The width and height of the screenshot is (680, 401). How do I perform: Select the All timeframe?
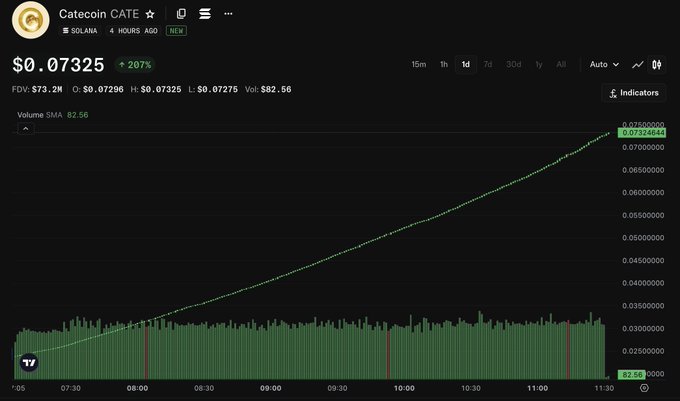pyautogui.click(x=561, y=65)
